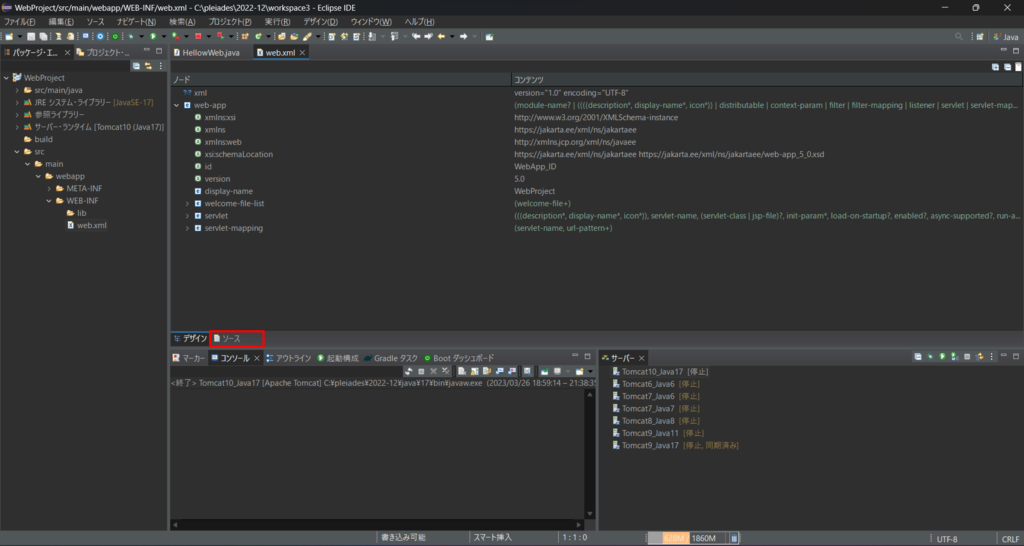Collapse the WEB-INF folder in tree
Viewport: 1024px width, 546px height.
point(47,200)
